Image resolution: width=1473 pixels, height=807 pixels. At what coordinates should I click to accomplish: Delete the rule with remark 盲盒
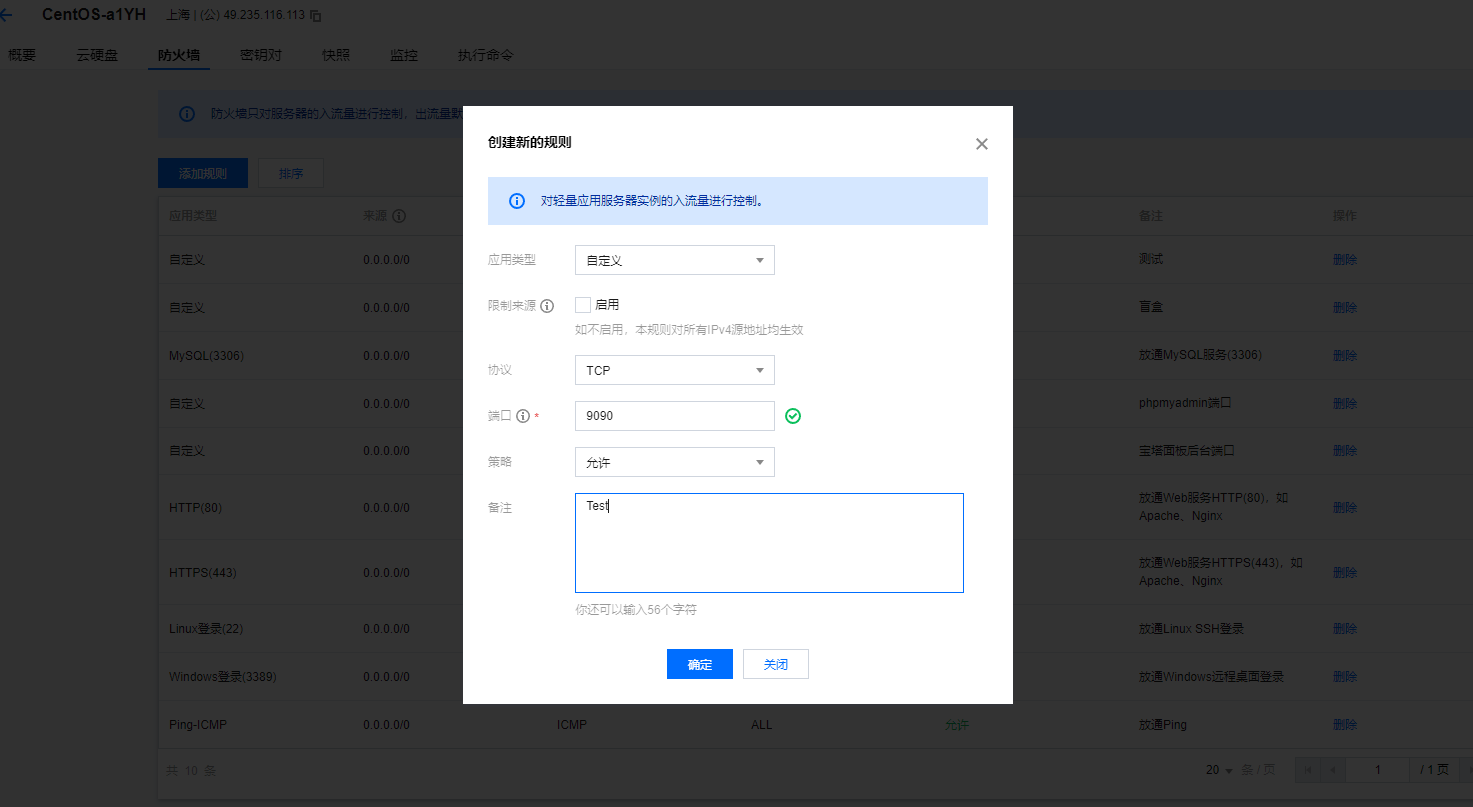click(x=1345, y=307)
